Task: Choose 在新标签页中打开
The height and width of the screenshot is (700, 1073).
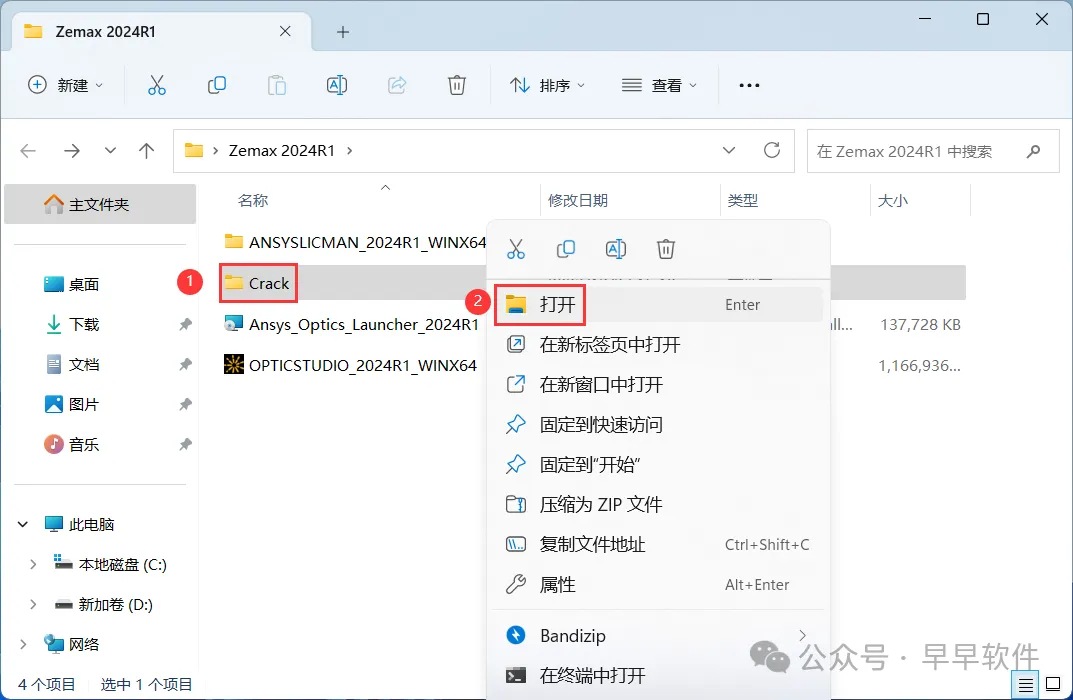Action: (x=658, y=344)
